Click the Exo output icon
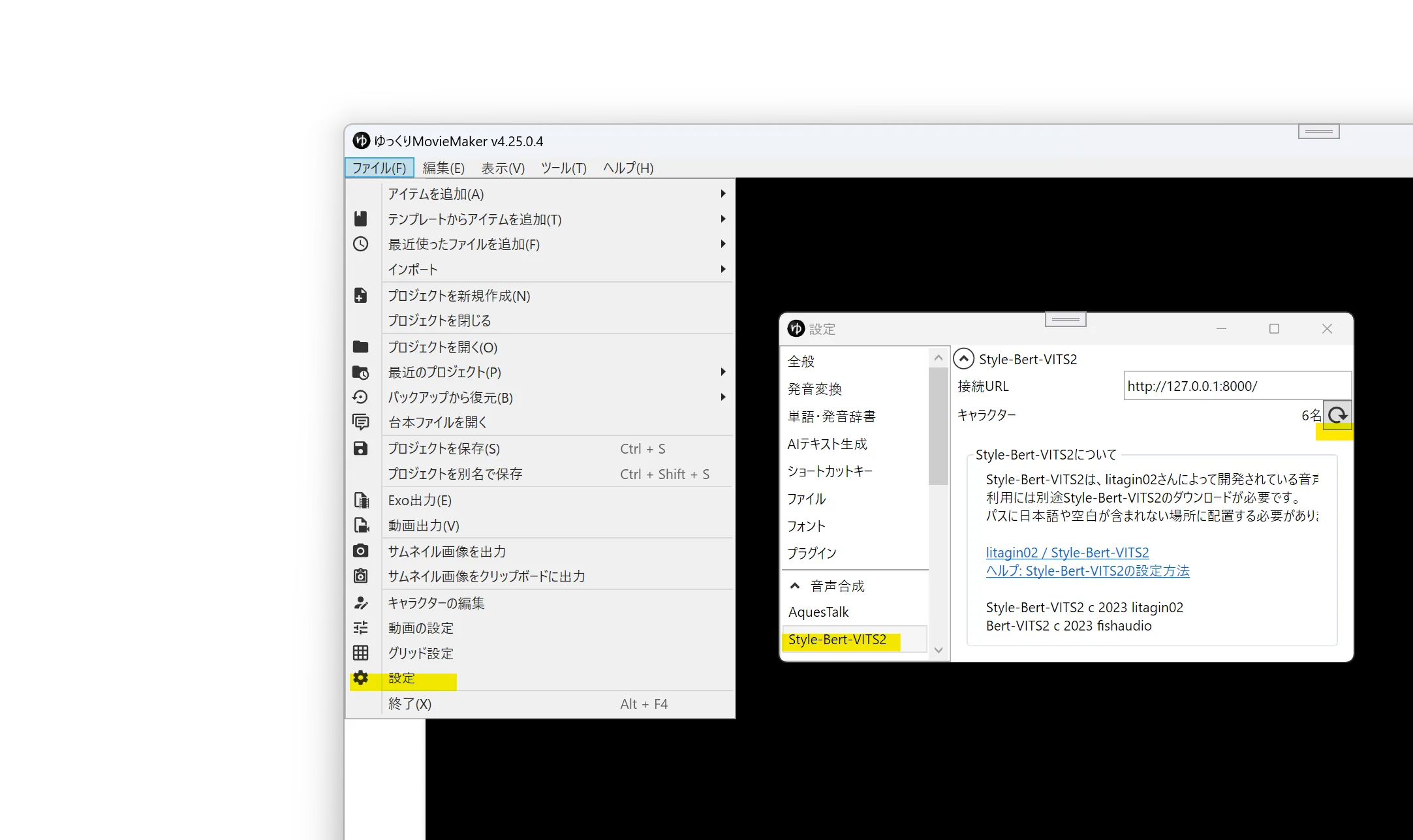This screenshot has width=1413, height=840. pyautogui.click(x=361, y=500)
